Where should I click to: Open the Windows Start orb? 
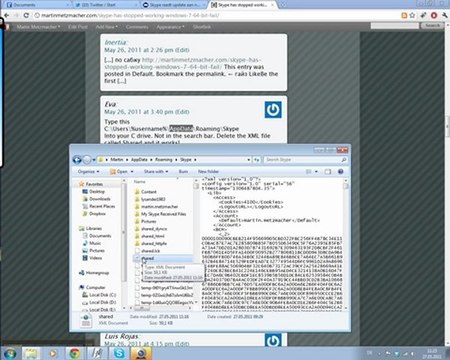coord(9,353)
